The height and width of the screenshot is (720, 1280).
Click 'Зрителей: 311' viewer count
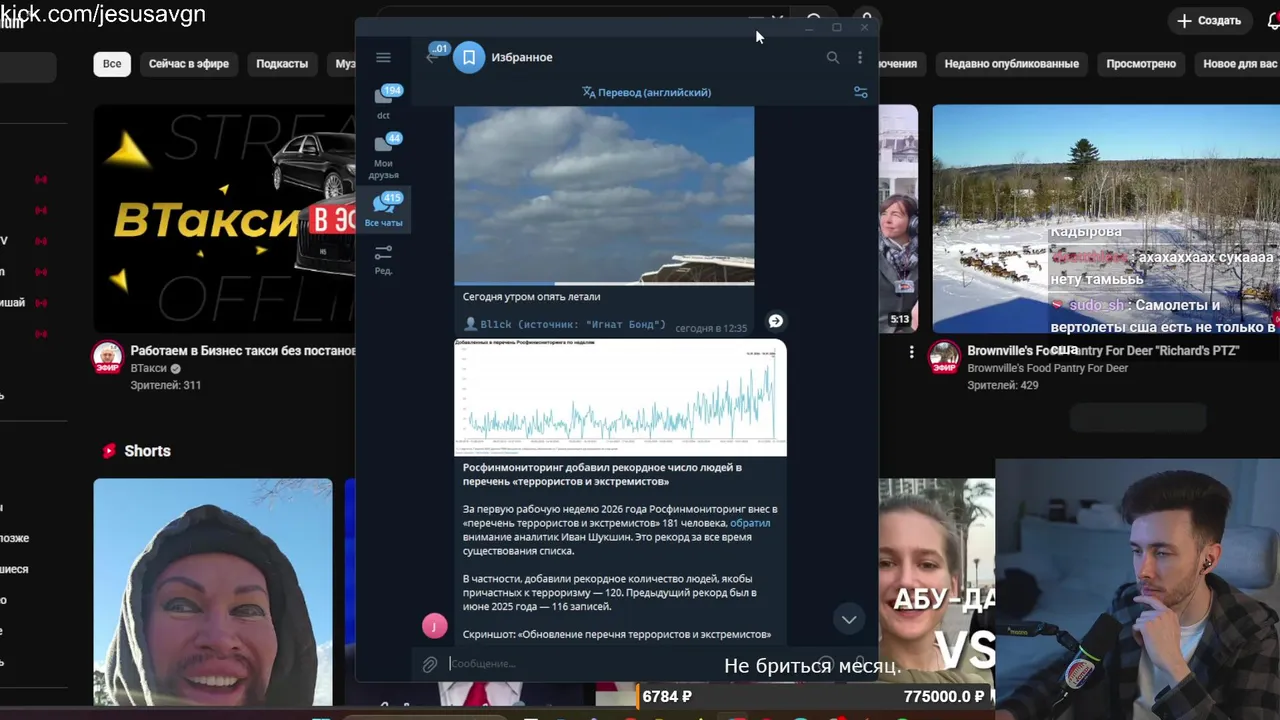tap(166, 385)
